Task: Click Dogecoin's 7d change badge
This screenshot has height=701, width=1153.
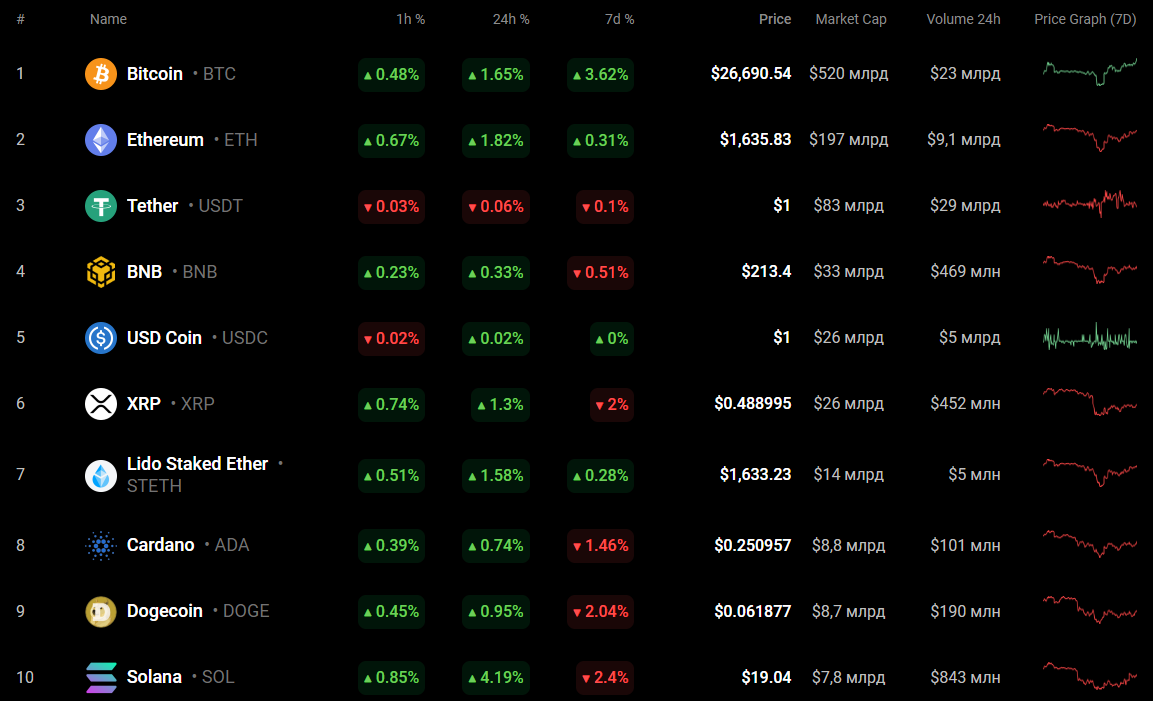Action: (x=600, y=611)
